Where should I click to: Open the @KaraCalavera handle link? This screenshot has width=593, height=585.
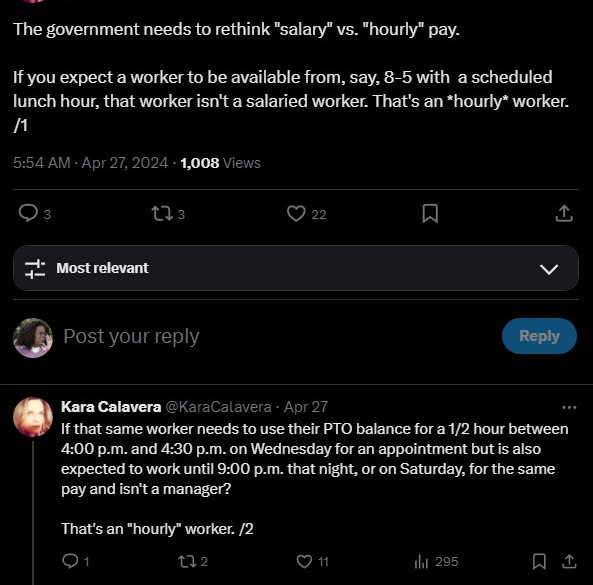(218, 407)
